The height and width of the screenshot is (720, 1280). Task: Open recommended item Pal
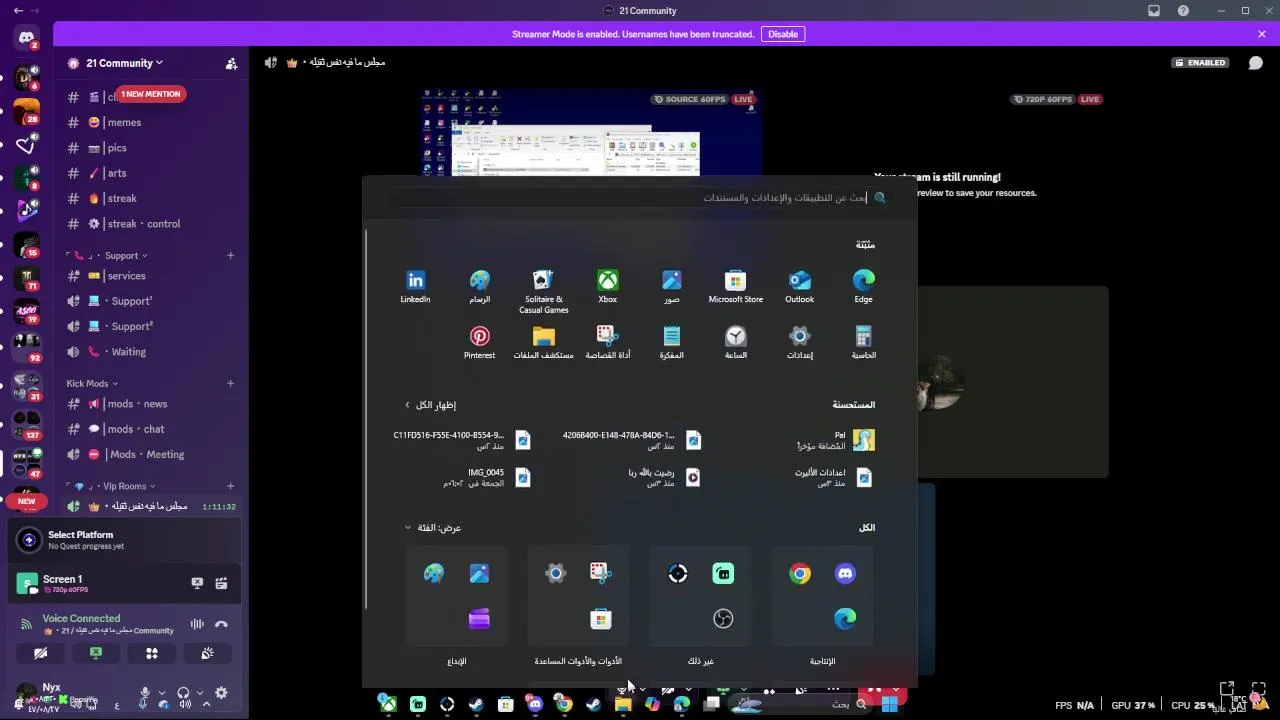[835, 440]
